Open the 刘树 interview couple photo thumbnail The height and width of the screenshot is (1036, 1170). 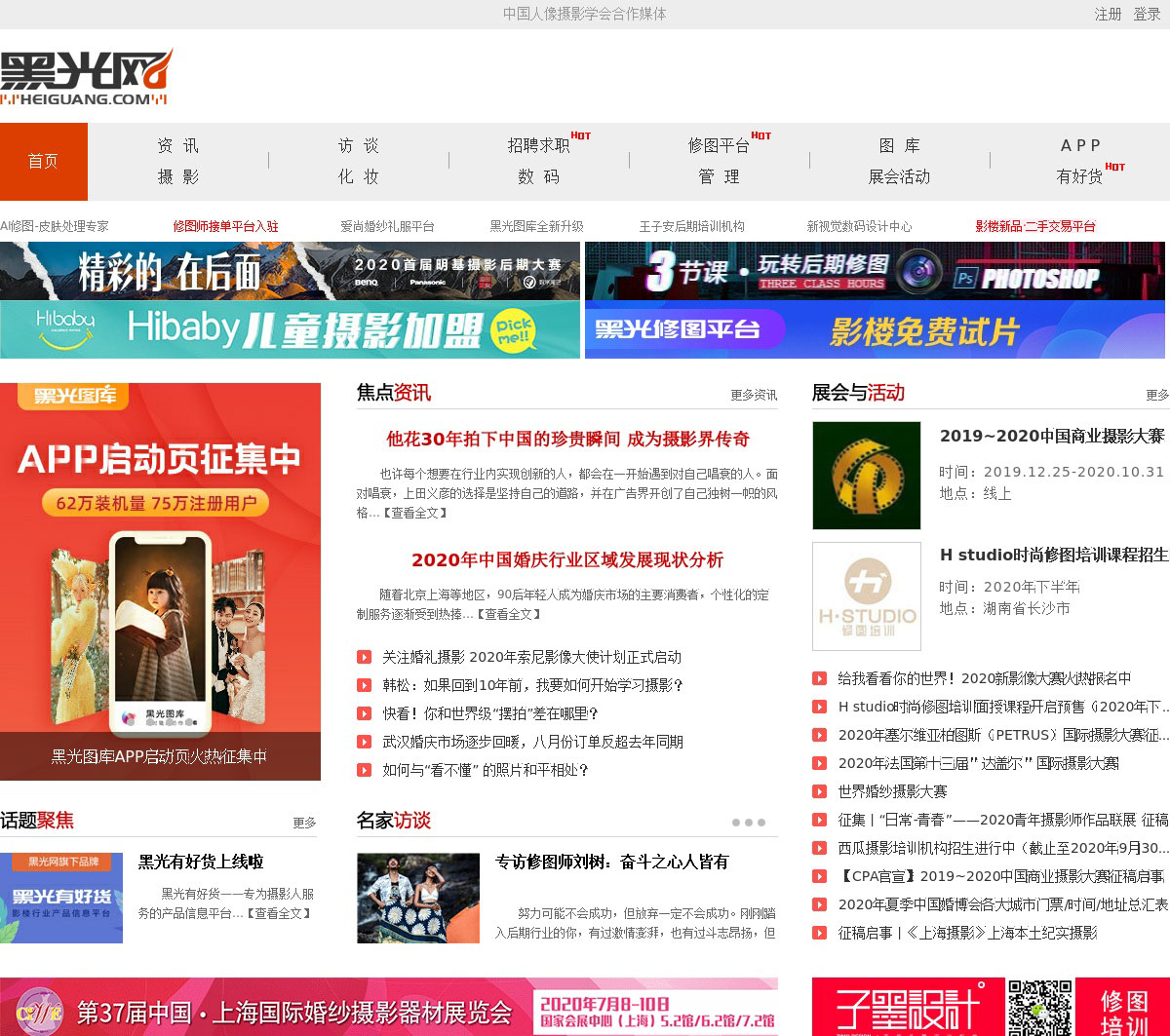pyautogui.click(x=418, y=898)
